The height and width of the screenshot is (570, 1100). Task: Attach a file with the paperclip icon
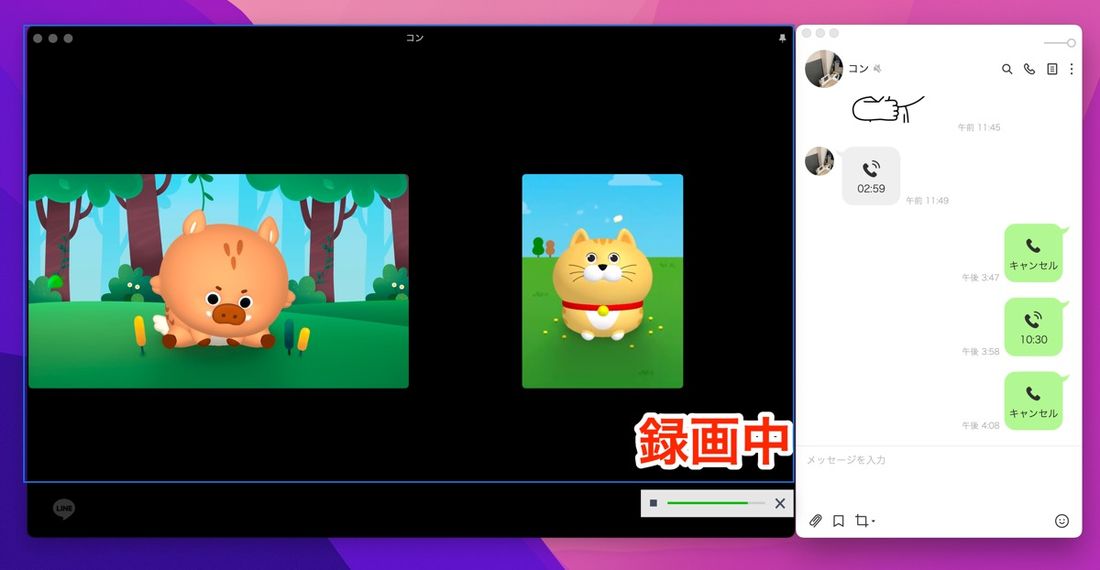(x=815, y=520)
